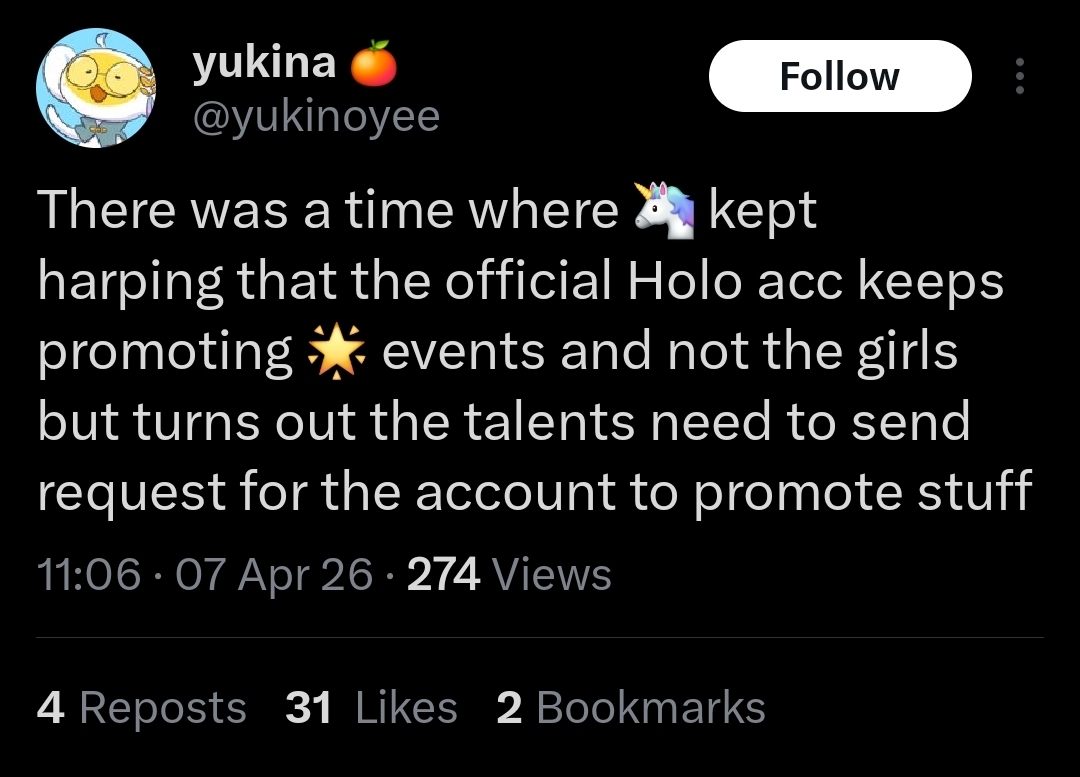Click the 07 Apr 26 date

pyautogui.click(x=274, y=574)
